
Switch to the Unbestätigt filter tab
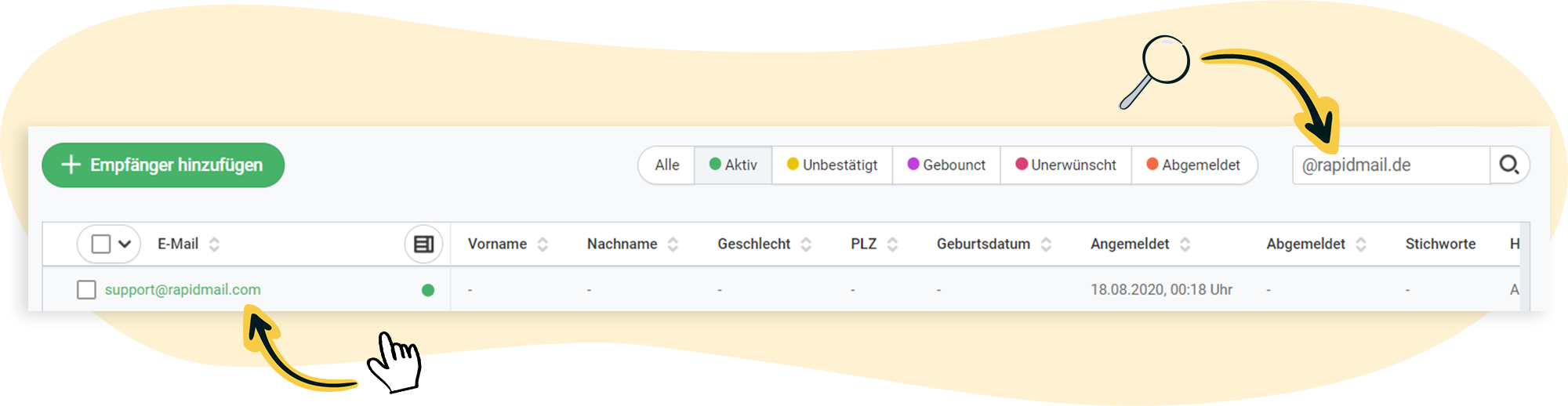(832, 165)
